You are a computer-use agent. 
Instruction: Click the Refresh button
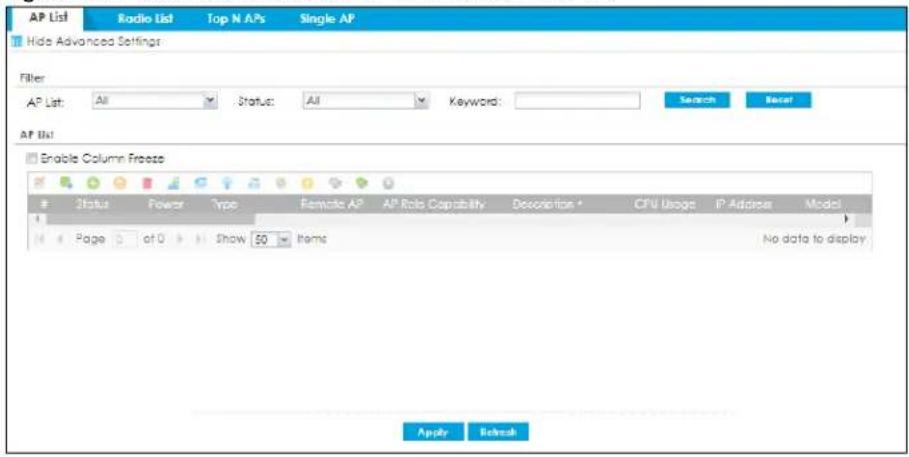click(x=498, y=432)
